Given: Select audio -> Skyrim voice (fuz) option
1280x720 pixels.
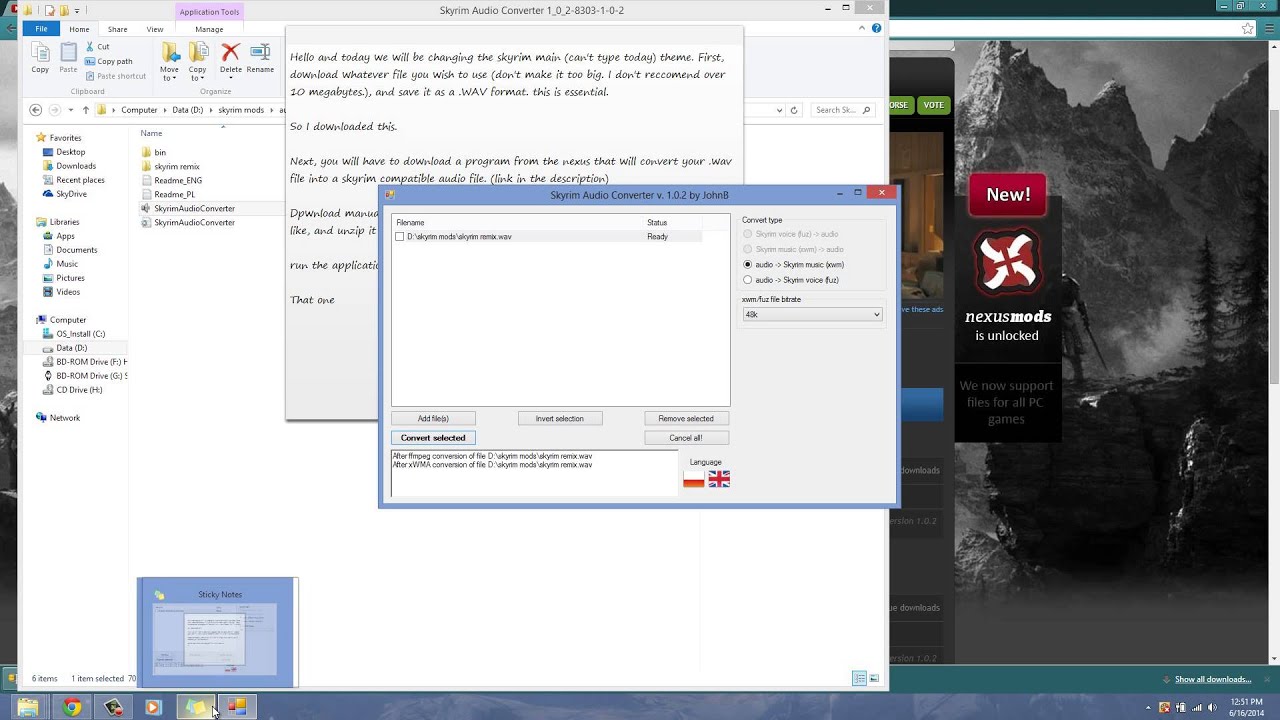Looking at the screenshot, I should click(x=791, y=280).
